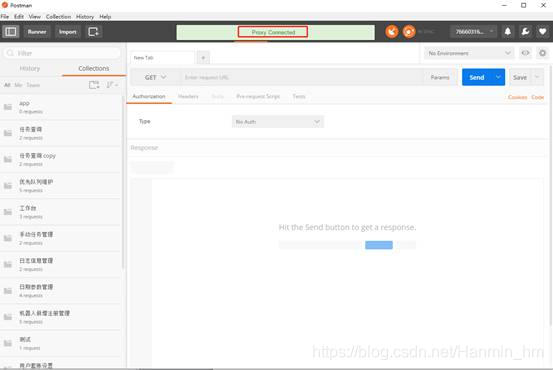Open the Collection menu
This screenshot has width=553, height=370.
pyautogui.click(x=59, y=16)
